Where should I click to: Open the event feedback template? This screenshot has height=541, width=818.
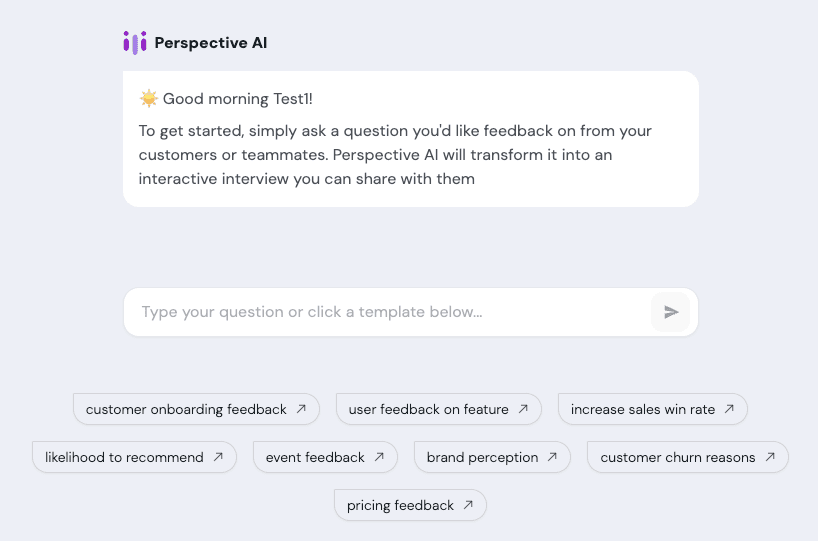tap(315, 457)
